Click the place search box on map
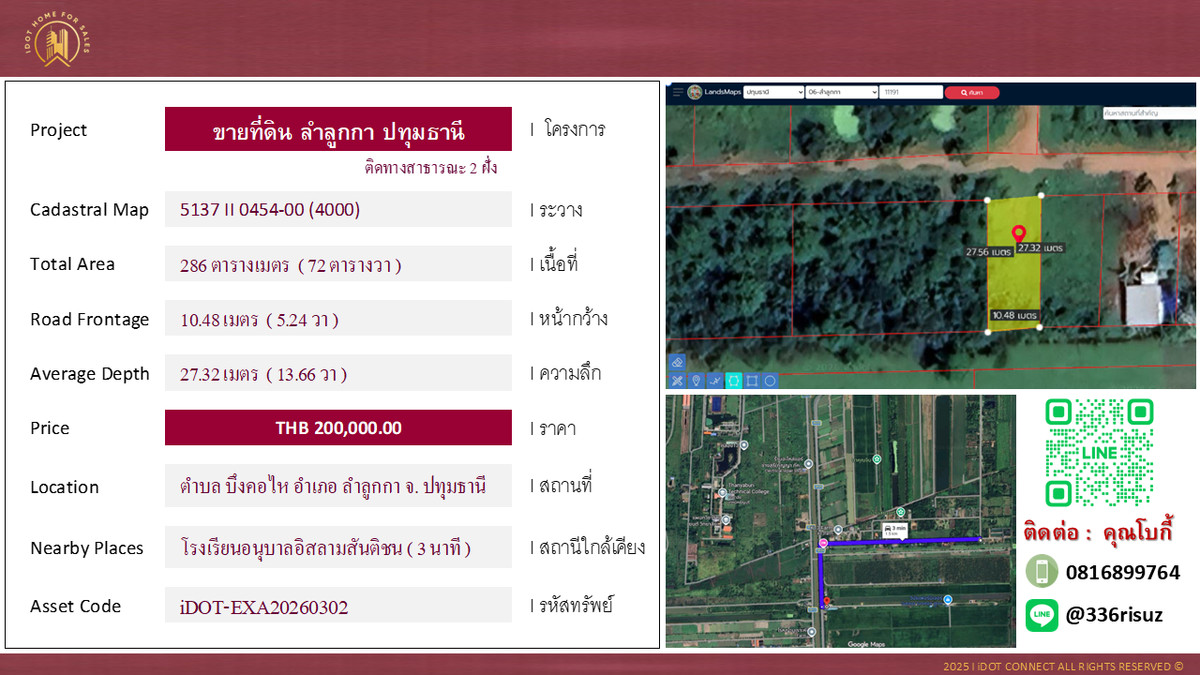 pyautogui.click(x=1145, y=113)
